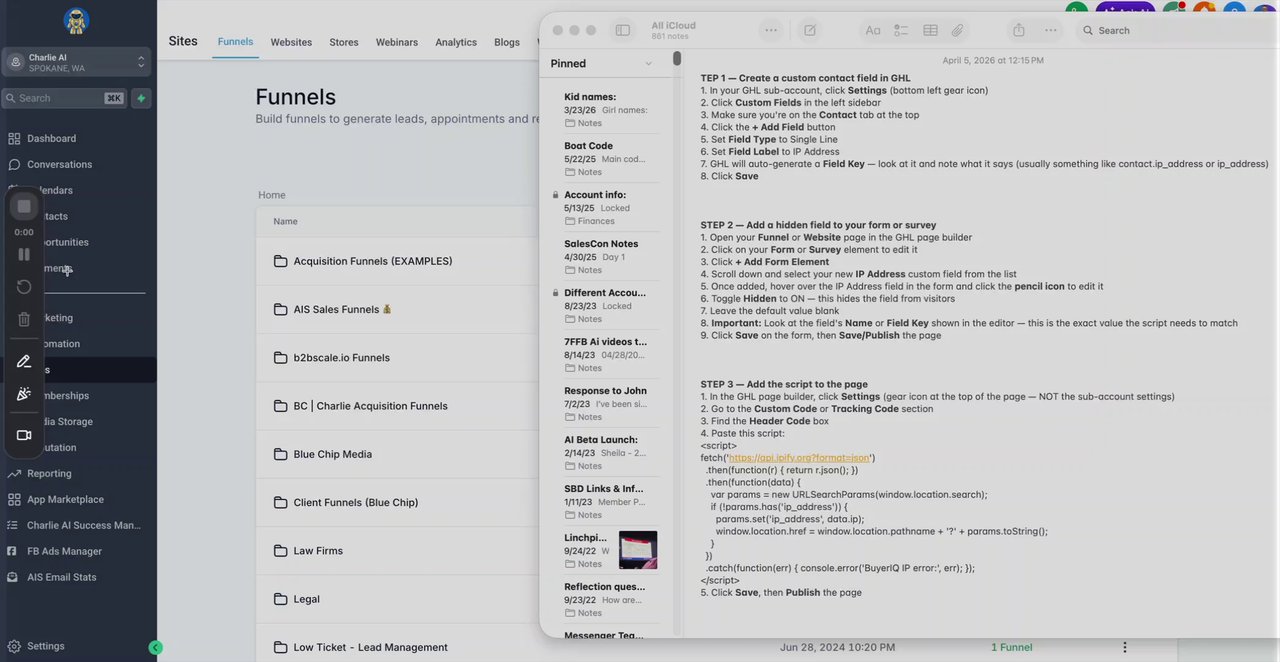The width and height of the screenshot is (1280, 662).
Task: Delete the recording using the trash icon
Action: pyautogui.click(x=24, y=320)
